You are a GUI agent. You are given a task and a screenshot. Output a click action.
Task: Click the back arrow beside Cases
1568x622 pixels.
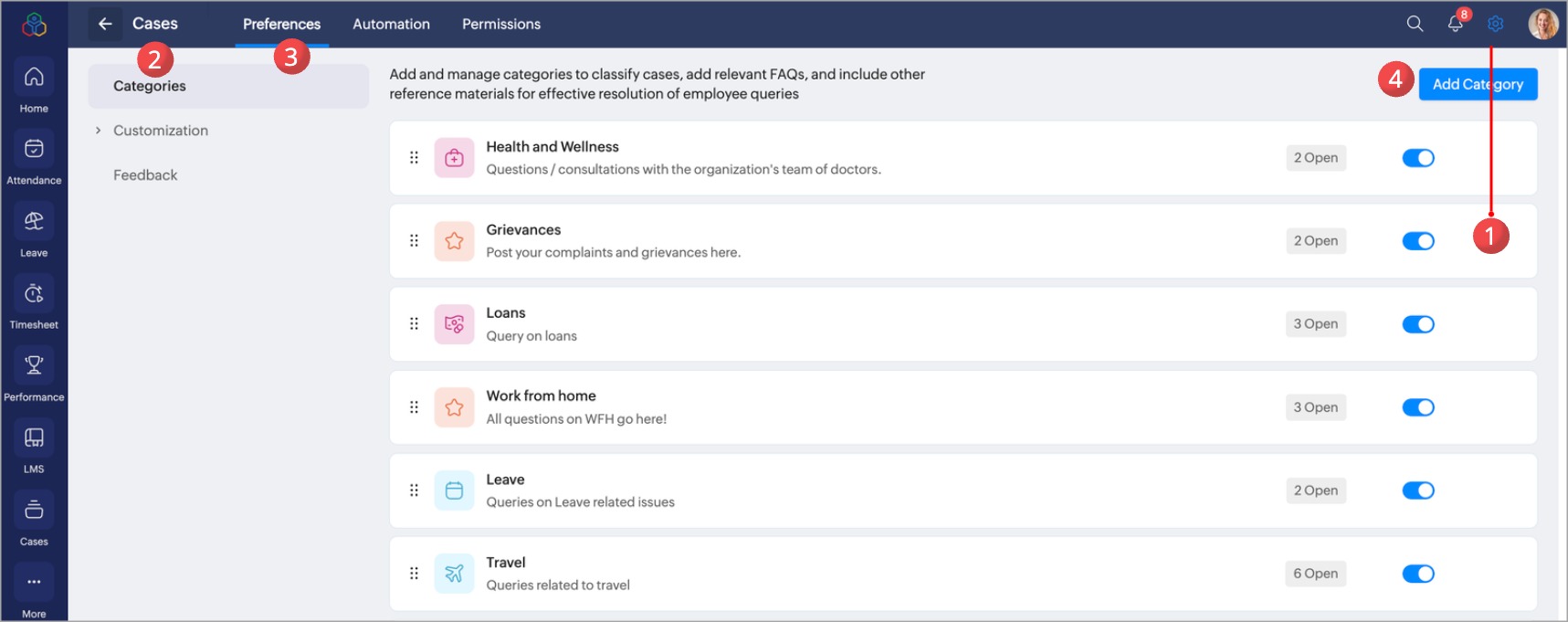coord(105,24)
